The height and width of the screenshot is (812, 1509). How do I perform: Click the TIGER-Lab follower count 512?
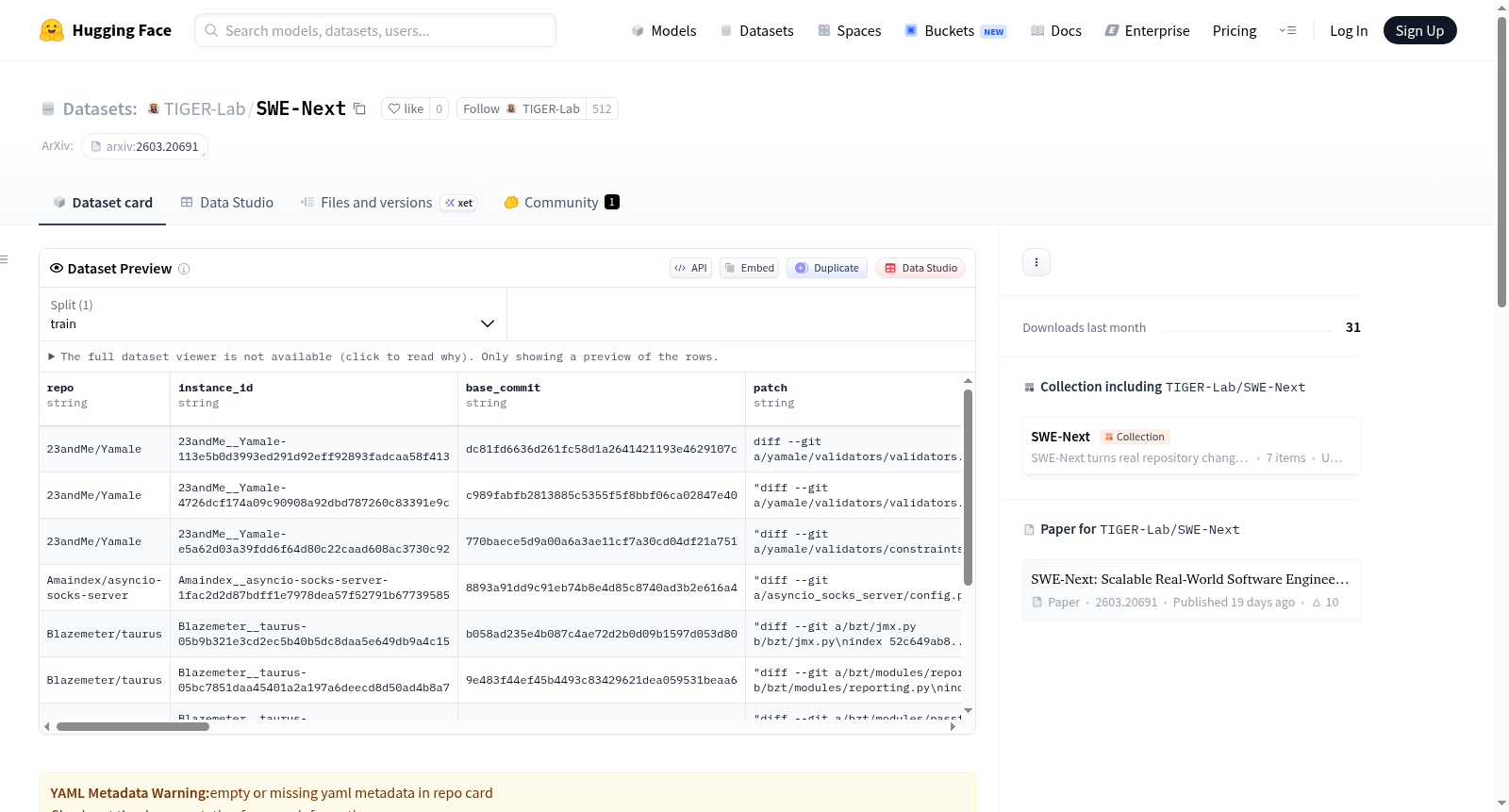click(x=602, y=108)
